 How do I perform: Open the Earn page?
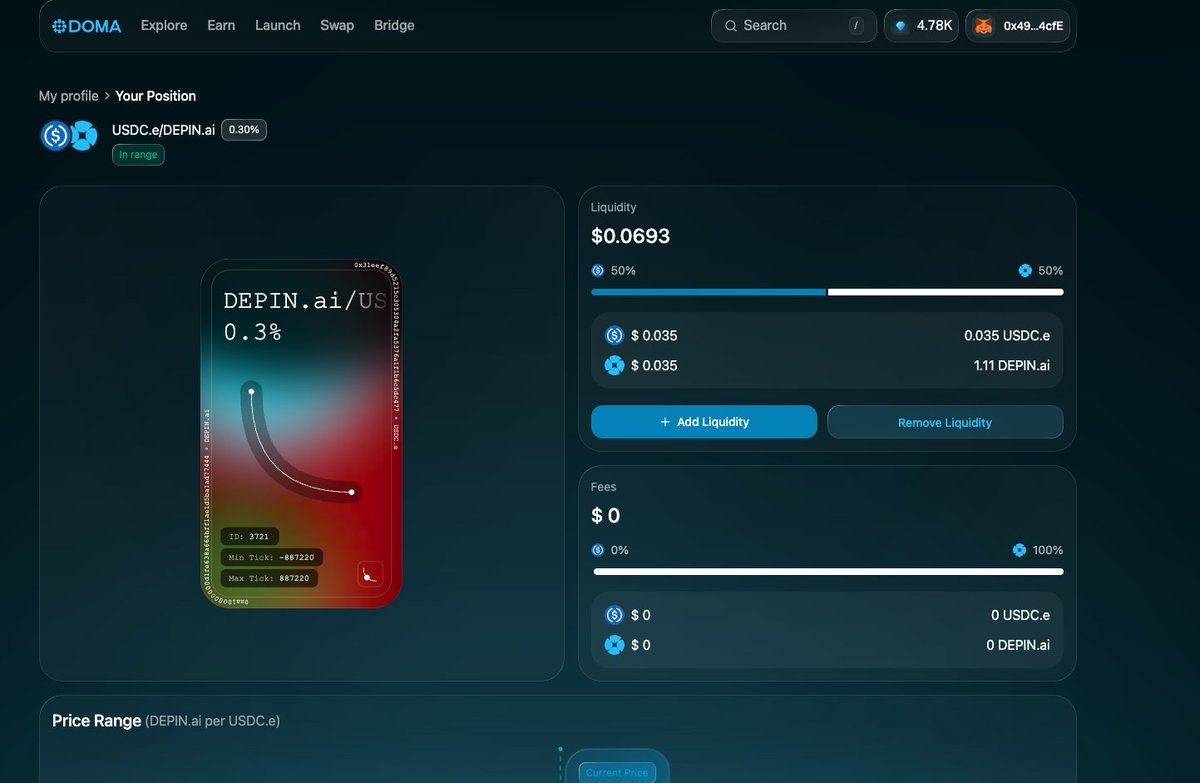coord(221,25)
